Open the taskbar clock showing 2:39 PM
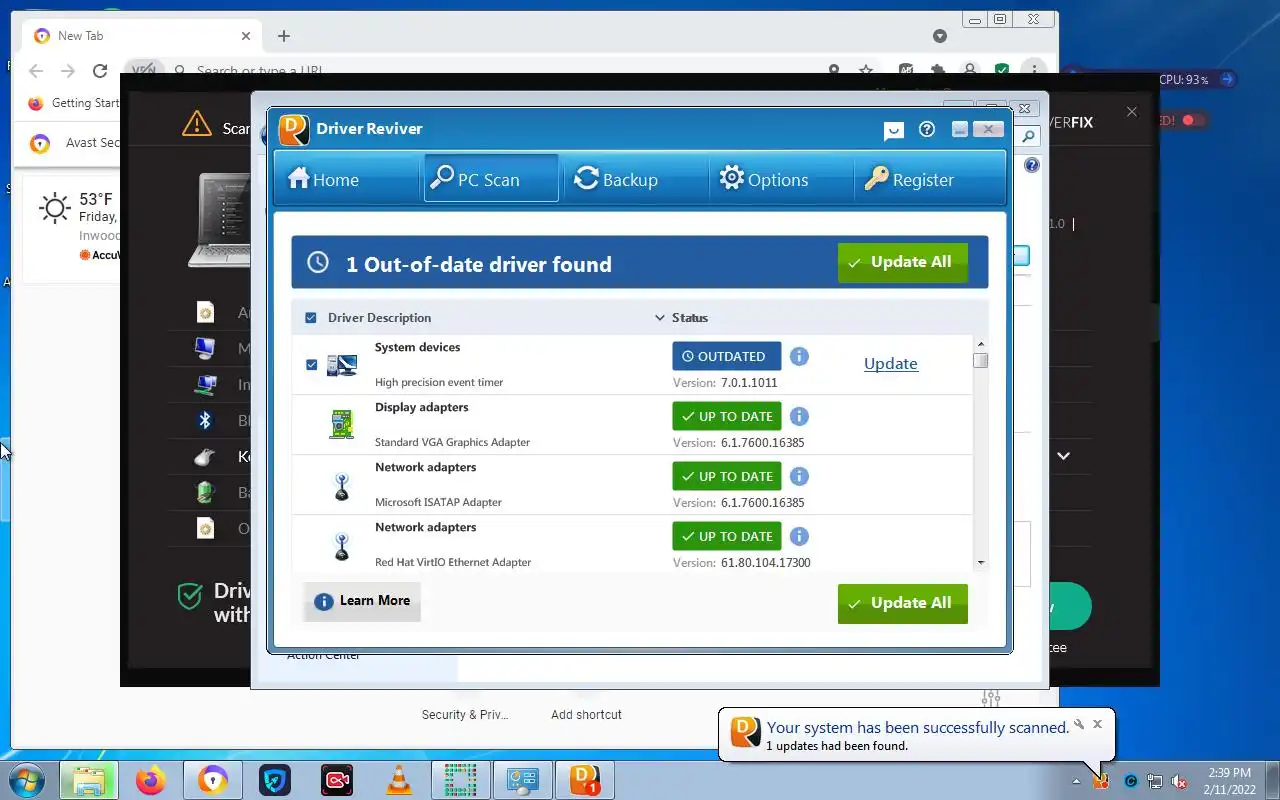Viewport: 1280px width, 800px height. 1229,781
